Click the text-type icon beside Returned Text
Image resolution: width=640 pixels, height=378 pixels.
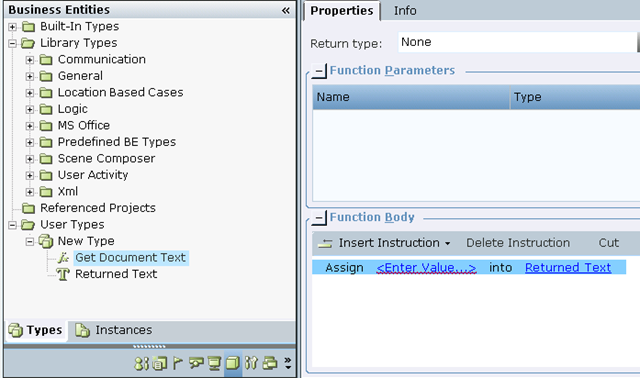coord(63,274)
